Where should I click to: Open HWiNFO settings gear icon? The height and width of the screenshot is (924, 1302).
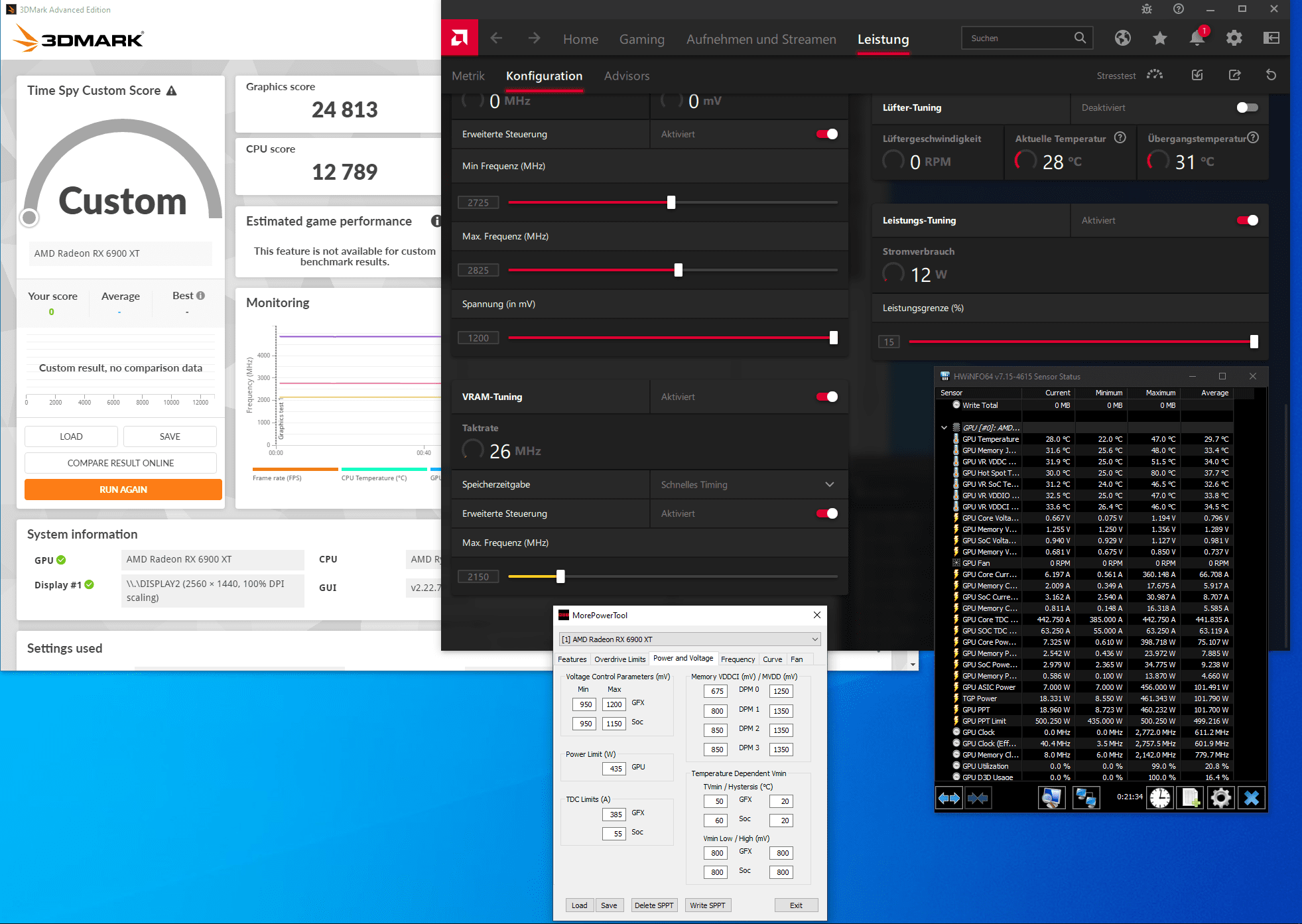click(1220, 797)
